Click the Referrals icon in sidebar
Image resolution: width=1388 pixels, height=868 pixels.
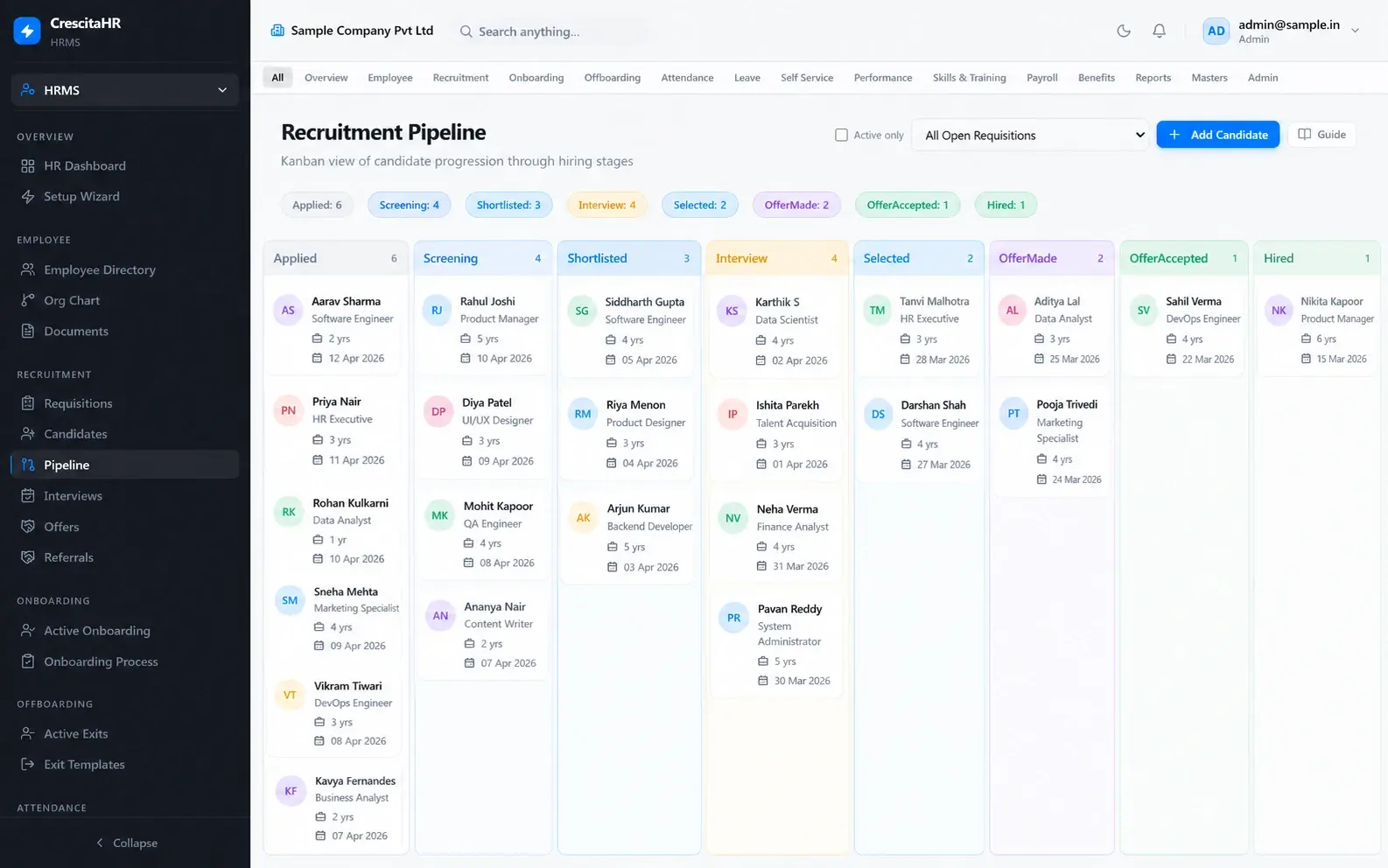[28, 557]
